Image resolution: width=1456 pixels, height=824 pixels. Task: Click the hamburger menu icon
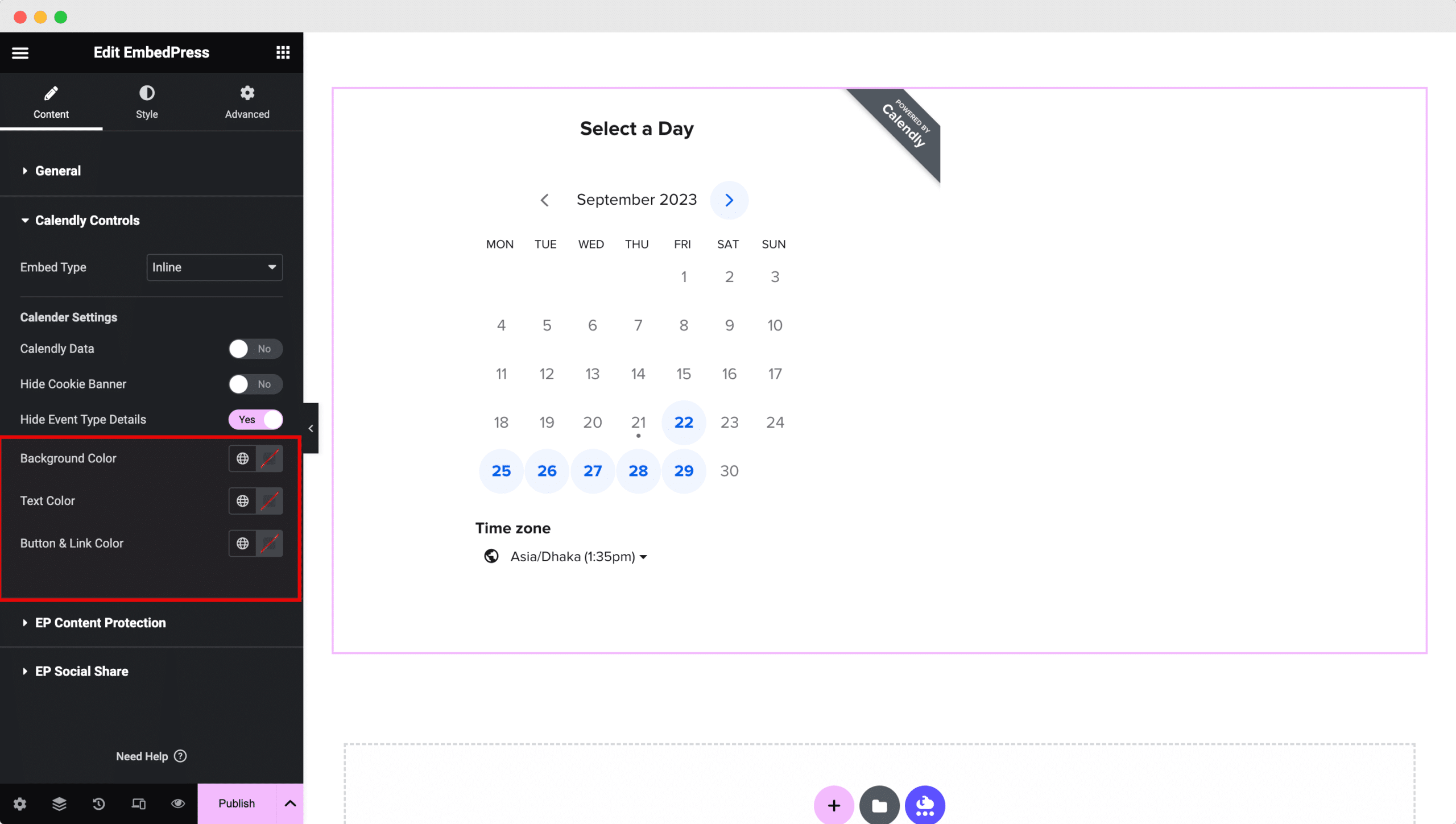click(20, 53)
